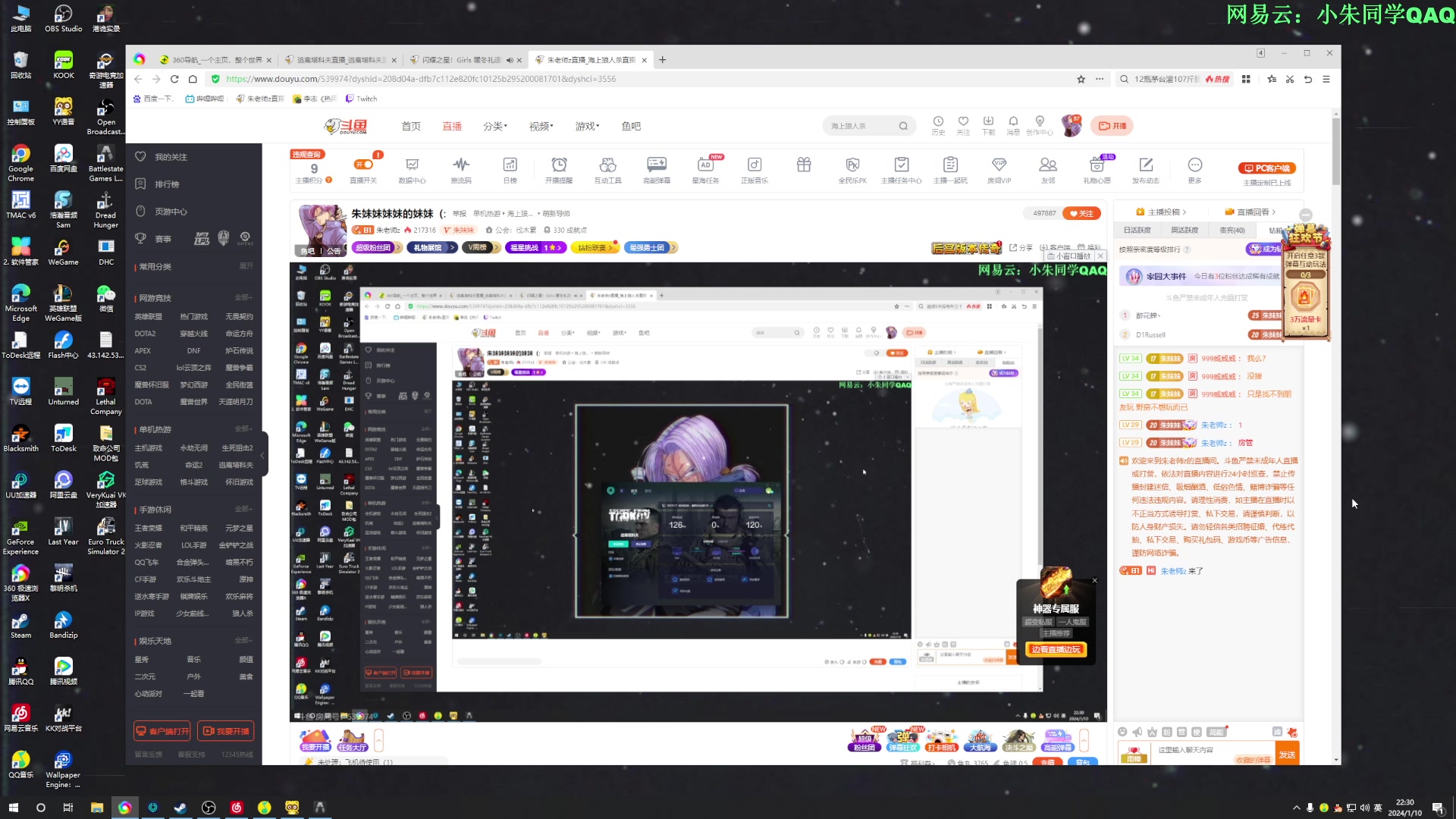Open 日榜 daily ranking icon
1456x819 pixels.
click(510, 165)
